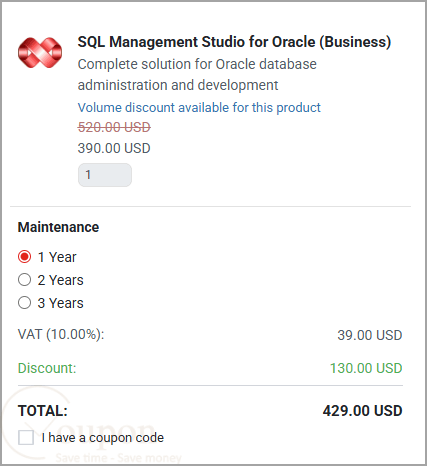
Task: Open the volume discount available link
Action: [x=199, y=108]
